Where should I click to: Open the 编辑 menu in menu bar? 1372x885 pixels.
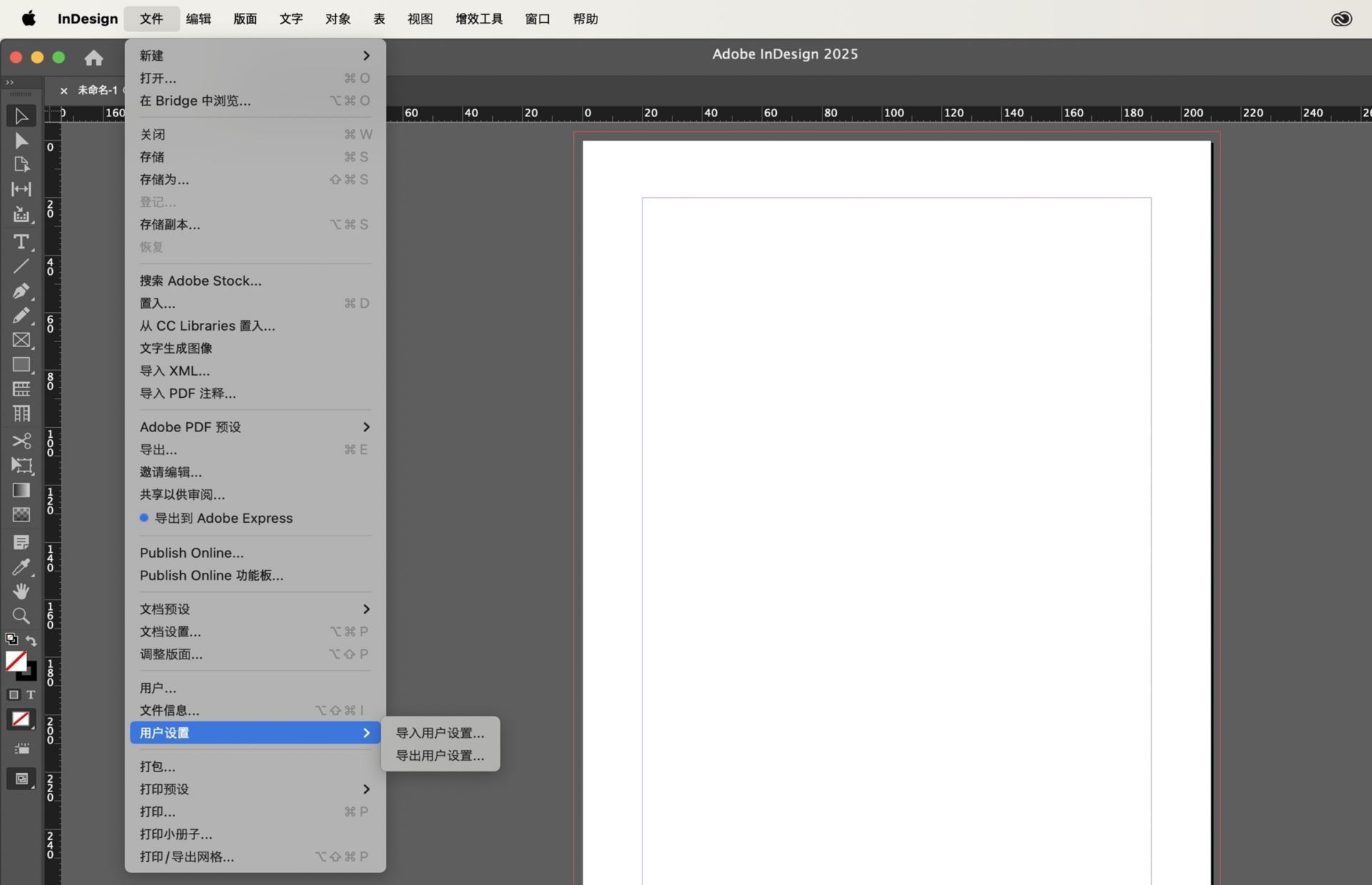[x=198, y=19]
